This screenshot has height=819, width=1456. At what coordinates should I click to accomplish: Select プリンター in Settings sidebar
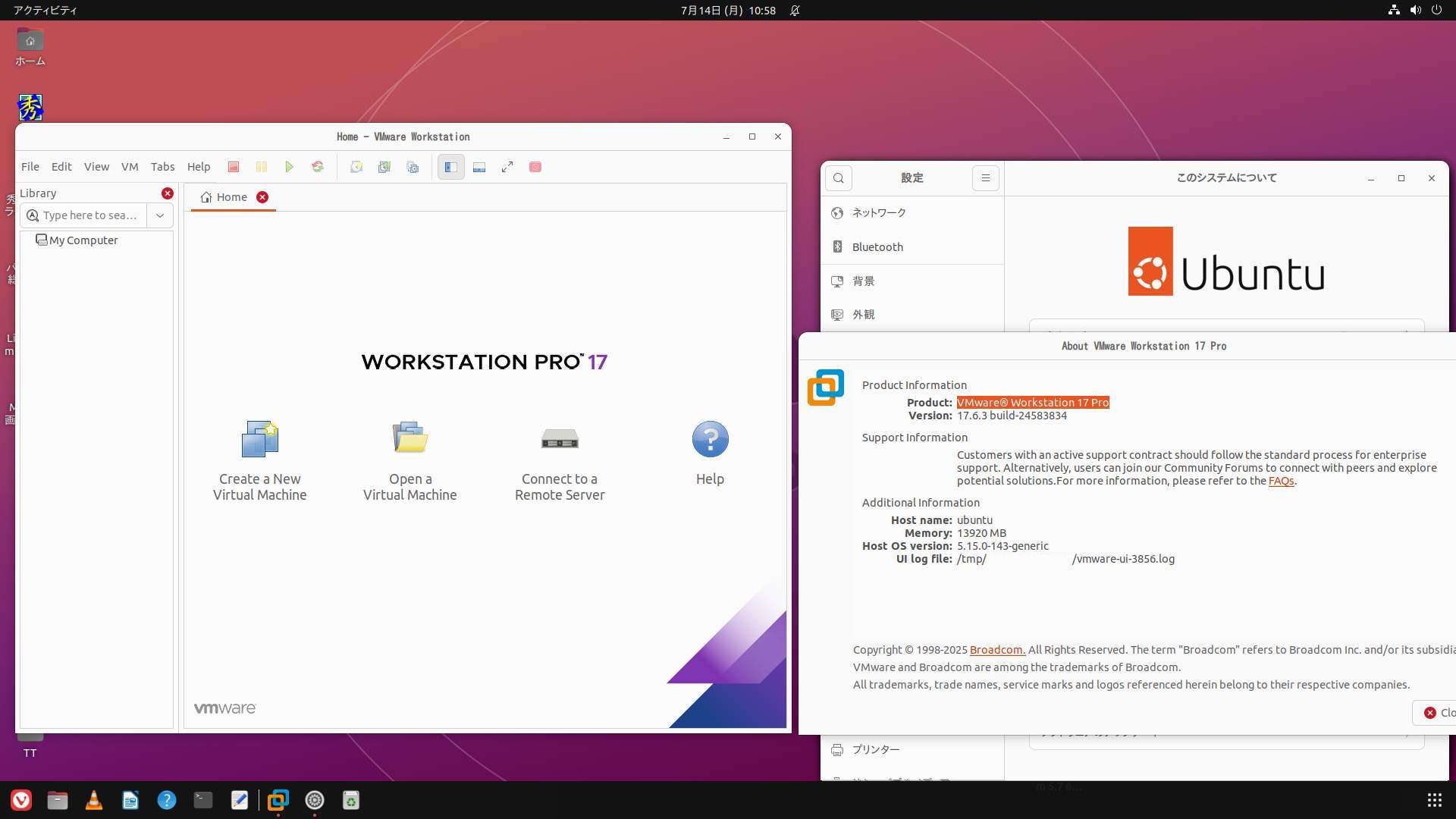912,750
